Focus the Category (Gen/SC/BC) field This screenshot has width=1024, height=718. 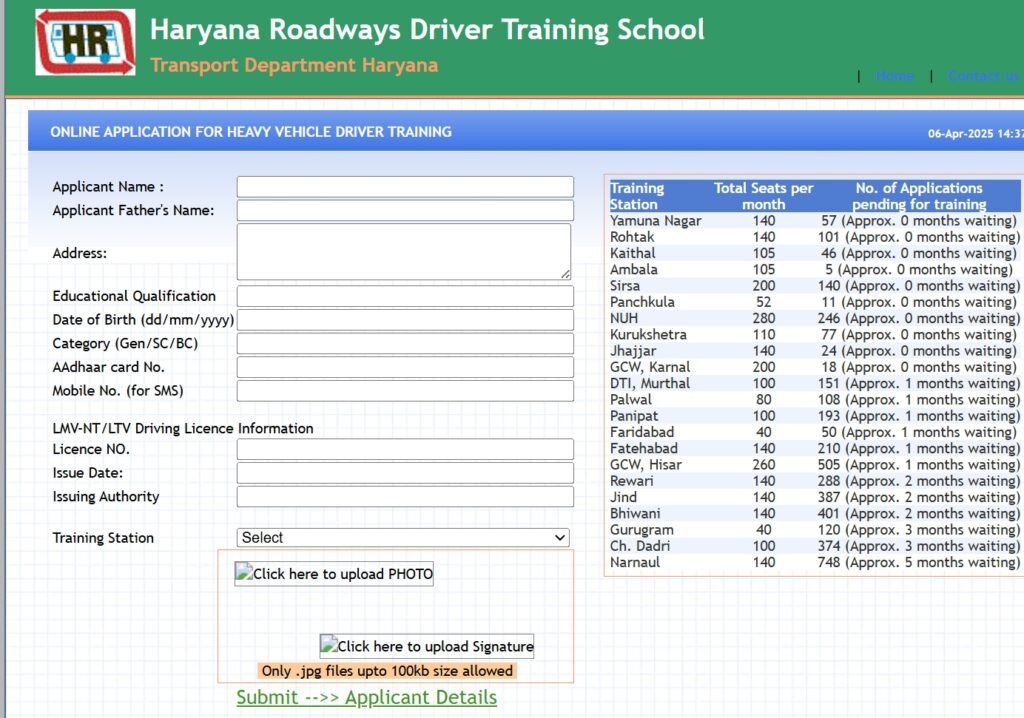[x=405, y=344]
